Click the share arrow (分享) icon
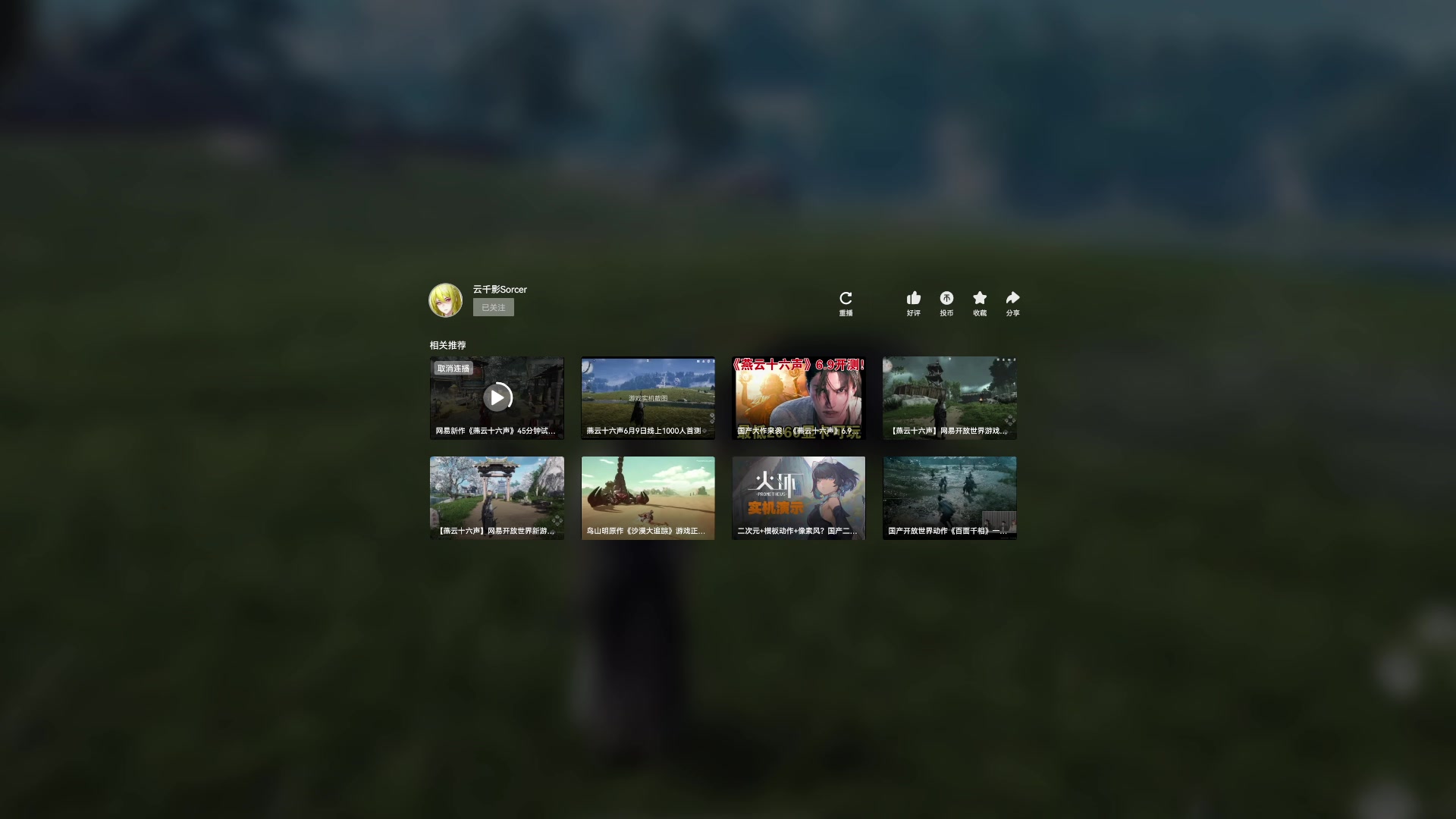 [x=1012, y=298]
